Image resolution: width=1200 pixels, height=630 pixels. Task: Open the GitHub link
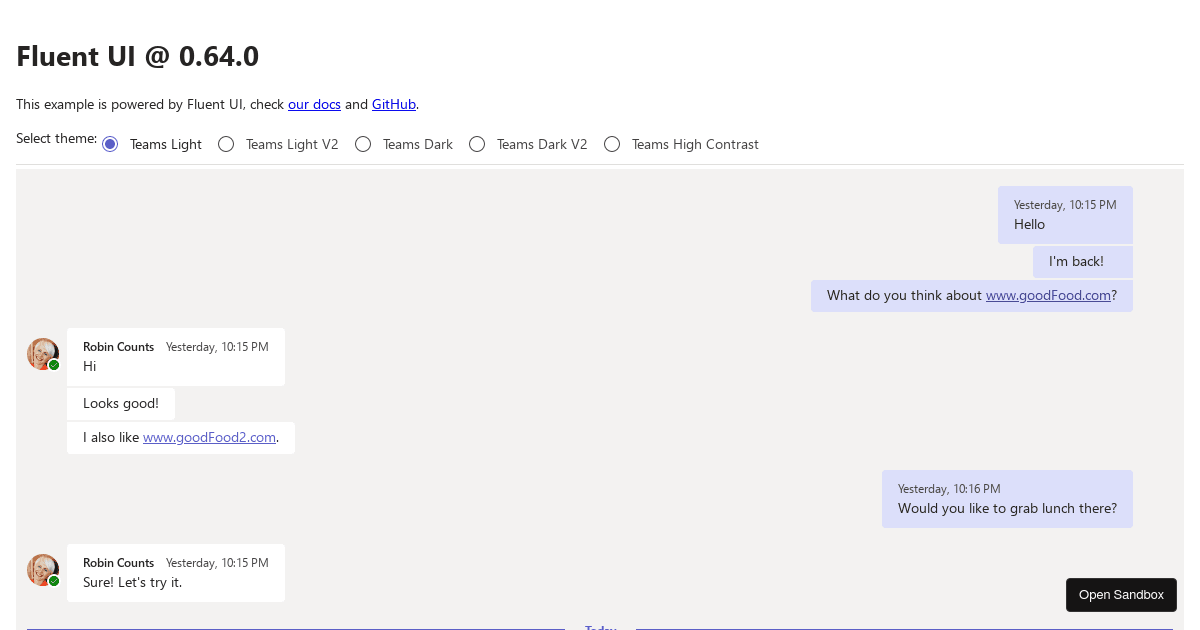tap(393, 104)
